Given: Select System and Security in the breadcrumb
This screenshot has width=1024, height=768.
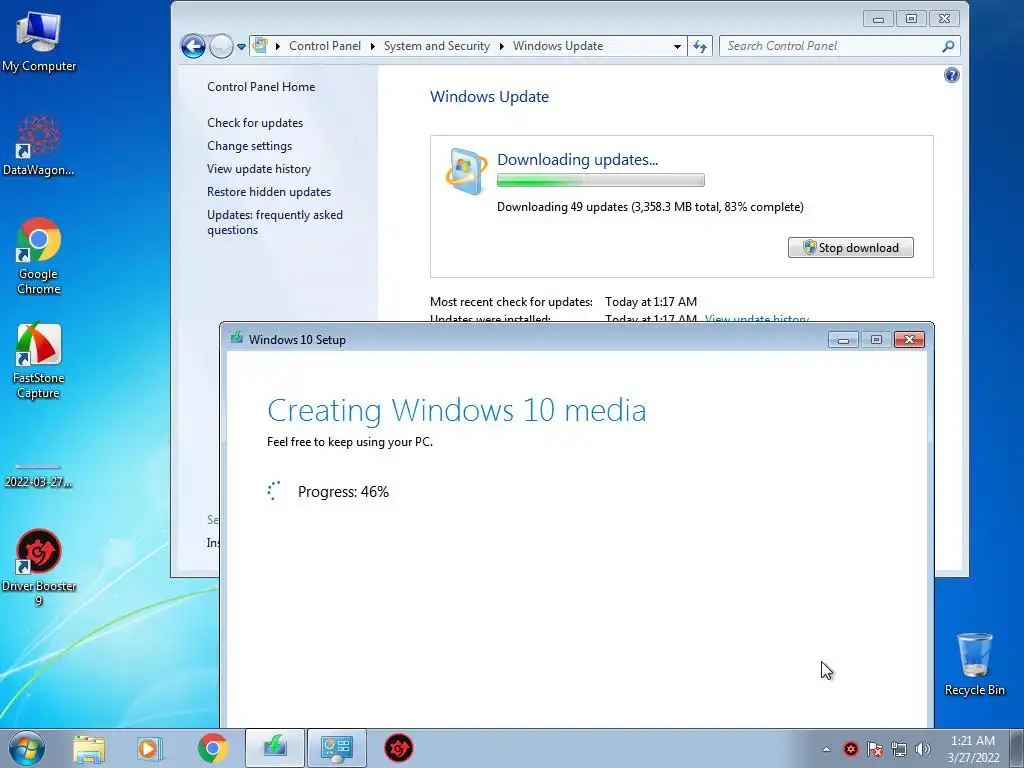Looking at the screenshot, I should 436,46.
